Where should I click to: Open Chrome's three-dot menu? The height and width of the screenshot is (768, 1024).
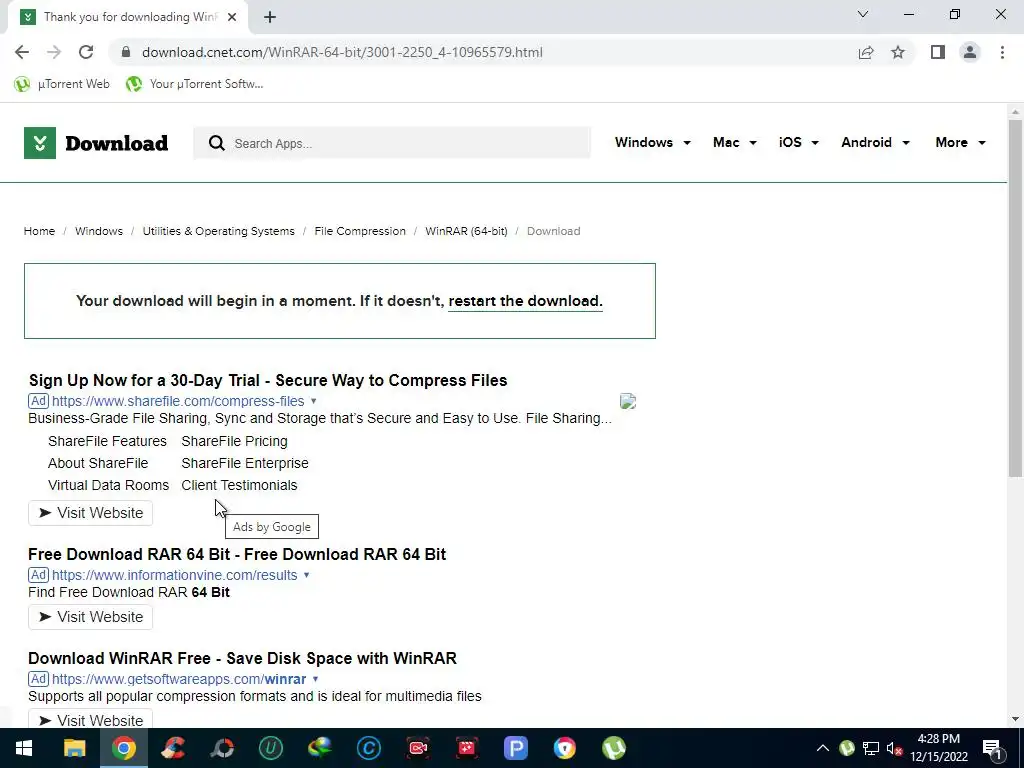(1002, 52)
